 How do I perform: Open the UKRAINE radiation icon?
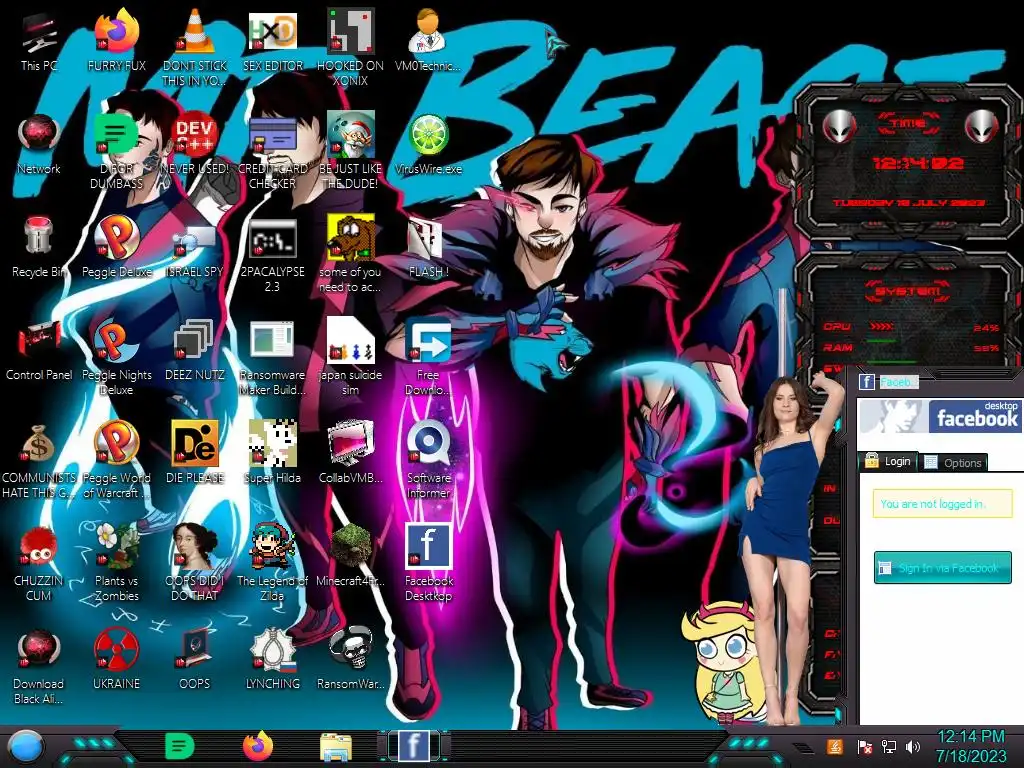click(116, 649)
